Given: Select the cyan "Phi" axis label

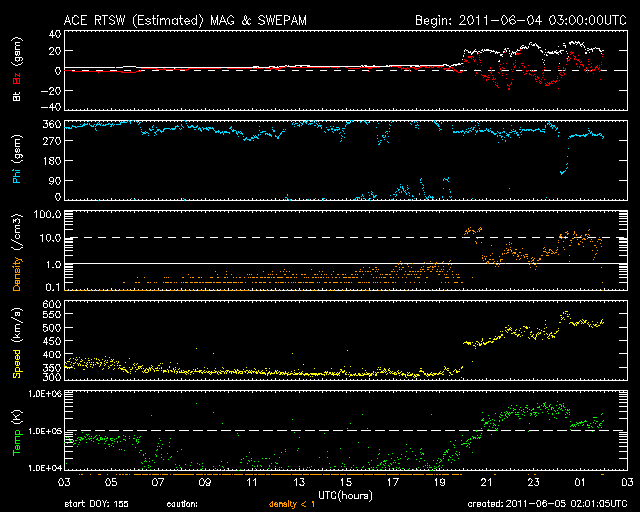Looking at the screenshot, I should coord(17,174).
